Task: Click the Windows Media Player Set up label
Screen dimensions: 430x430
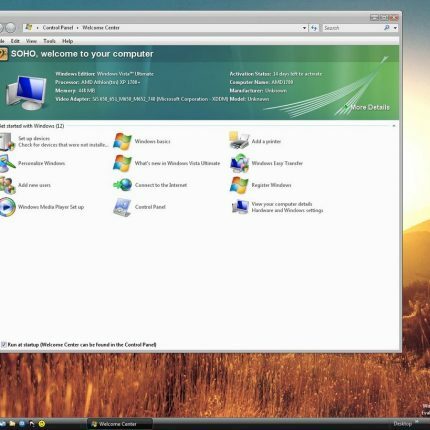Action: tap(51, 207)
